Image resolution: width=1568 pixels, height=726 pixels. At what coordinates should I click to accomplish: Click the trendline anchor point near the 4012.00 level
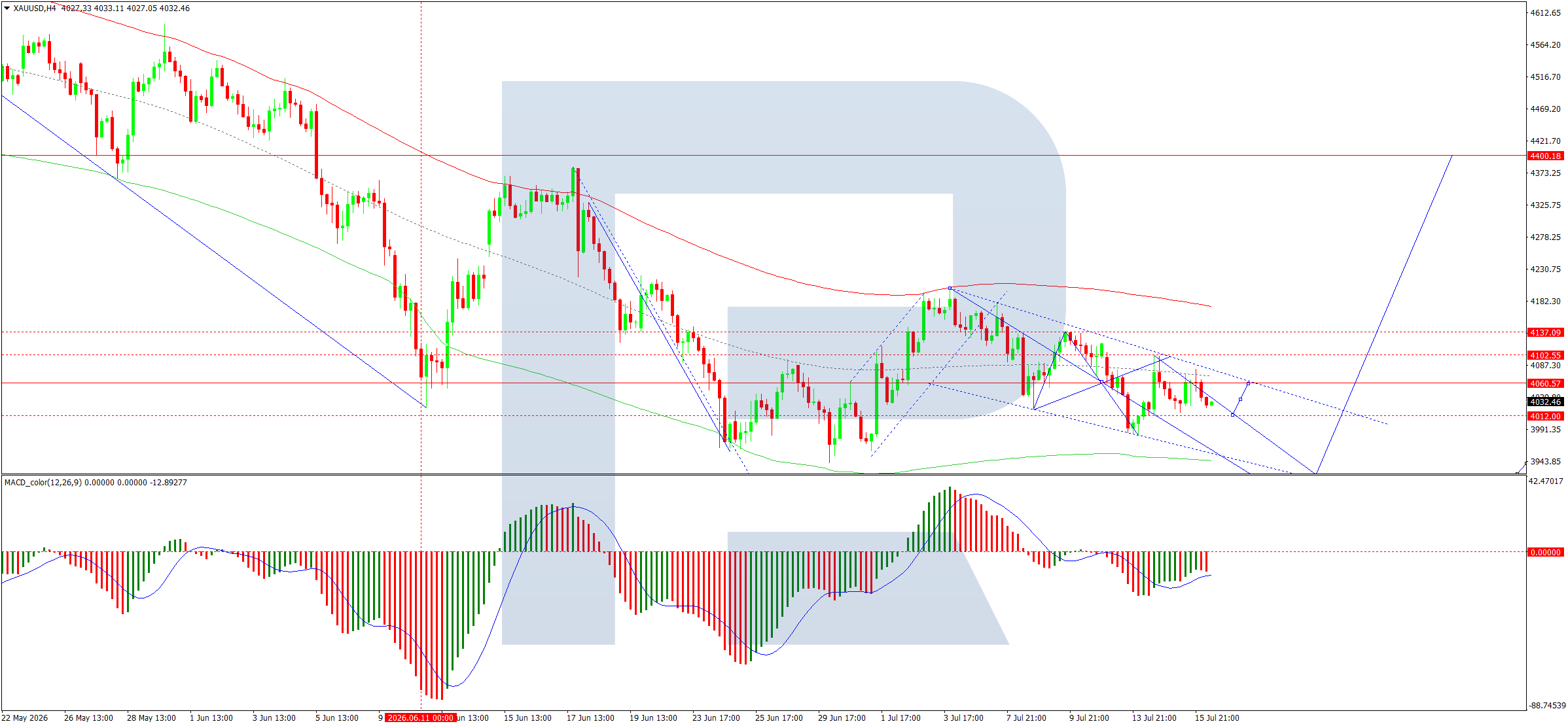[x=1233, y=415]
